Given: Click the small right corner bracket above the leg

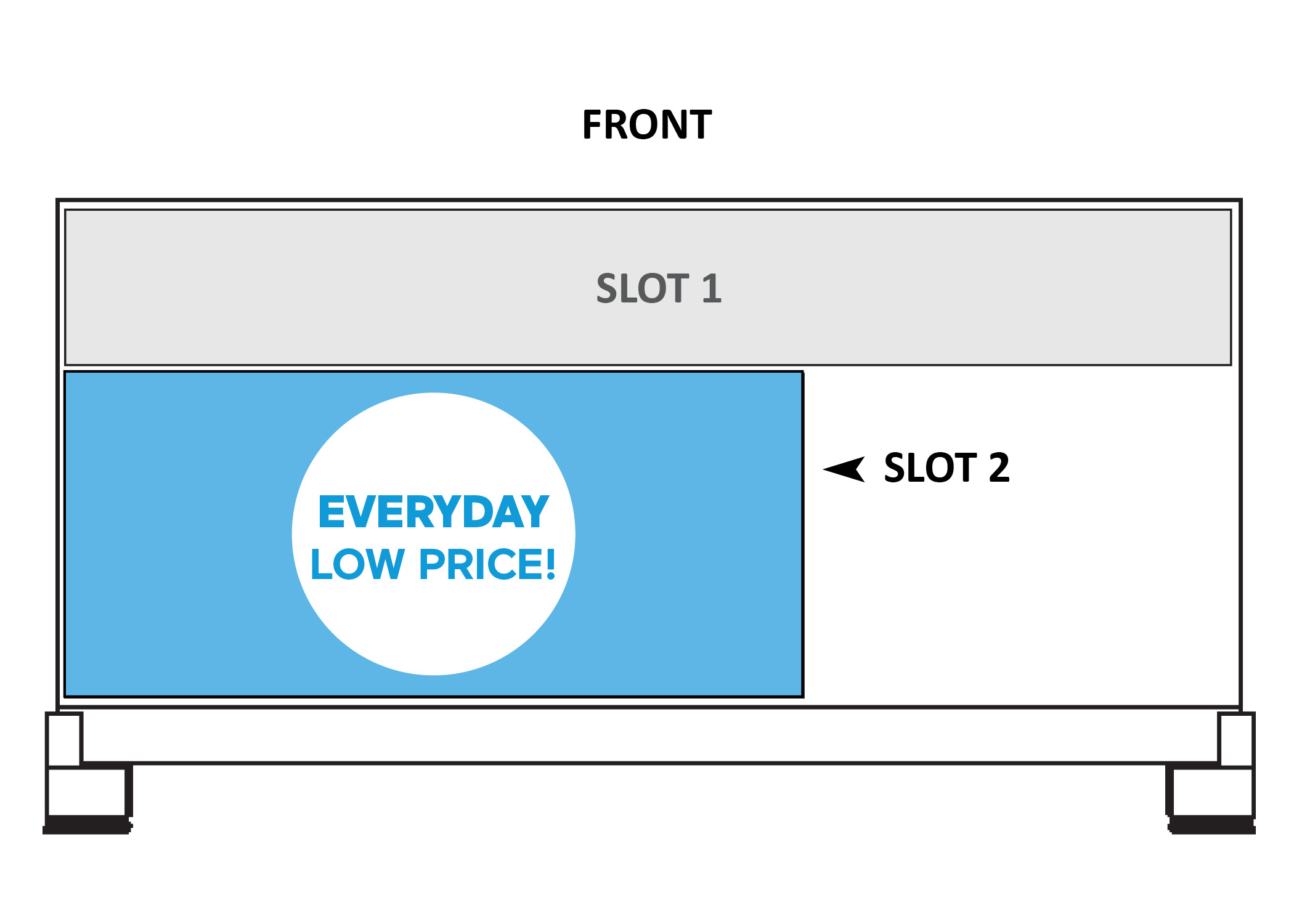Looking at the screenshot, I should tap(1236, 739).
